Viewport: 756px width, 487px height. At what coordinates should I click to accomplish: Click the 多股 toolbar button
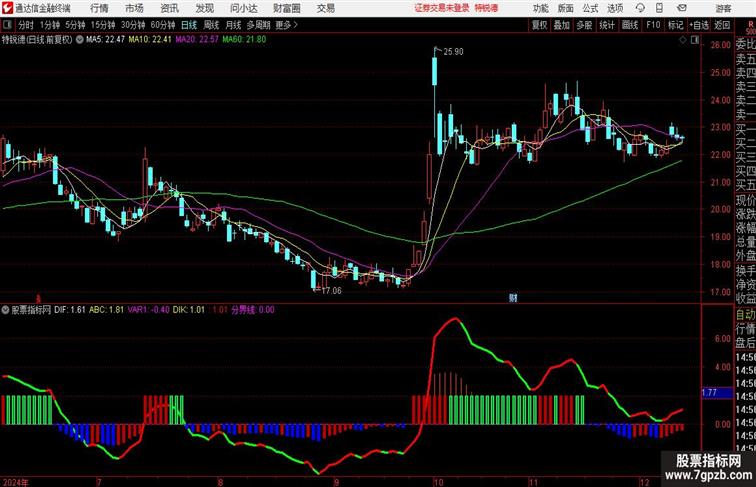pos(584,25)
